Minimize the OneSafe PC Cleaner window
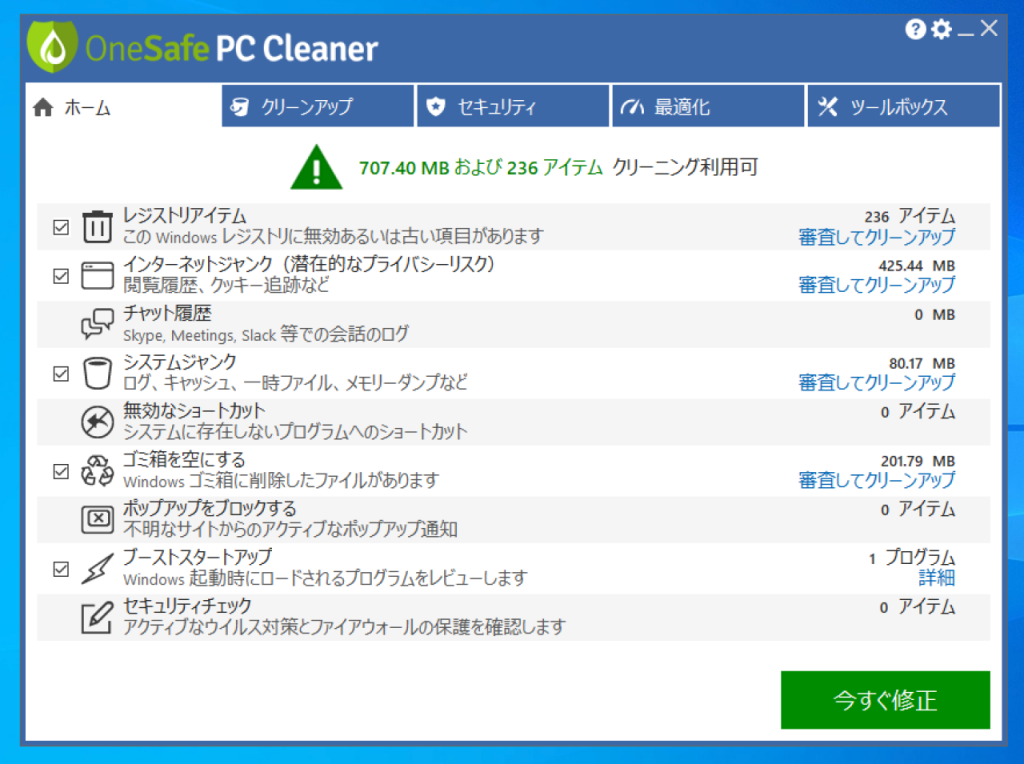 966,33
